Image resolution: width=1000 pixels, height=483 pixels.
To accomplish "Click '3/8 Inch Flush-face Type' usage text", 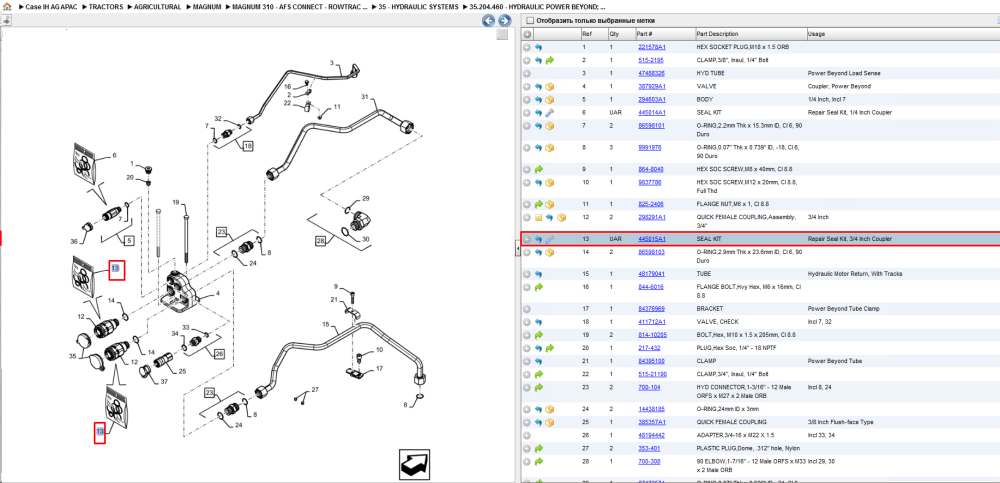I will click(x=840, y=422).
